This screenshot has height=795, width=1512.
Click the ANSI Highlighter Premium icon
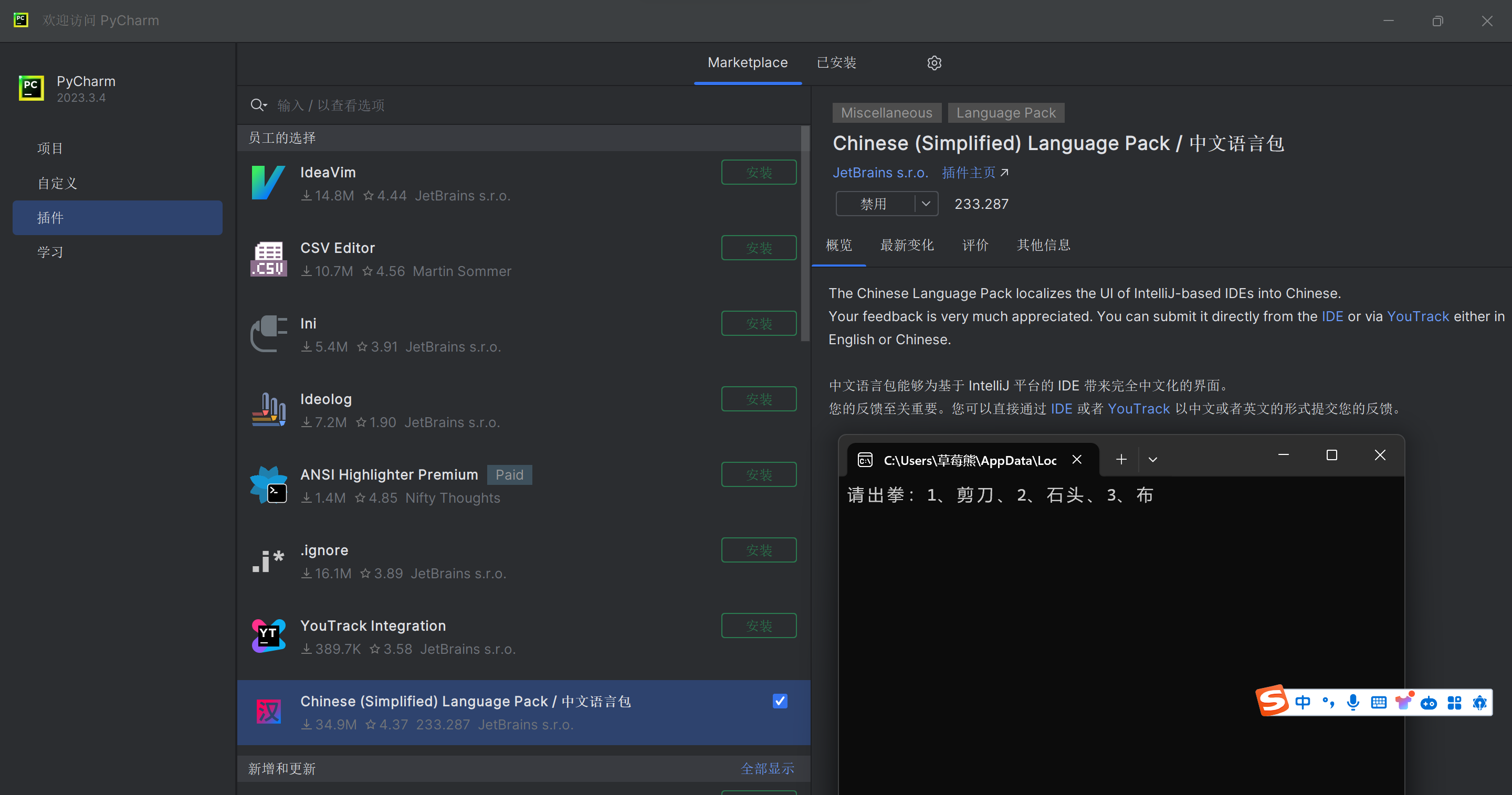(x=268, y=485)
